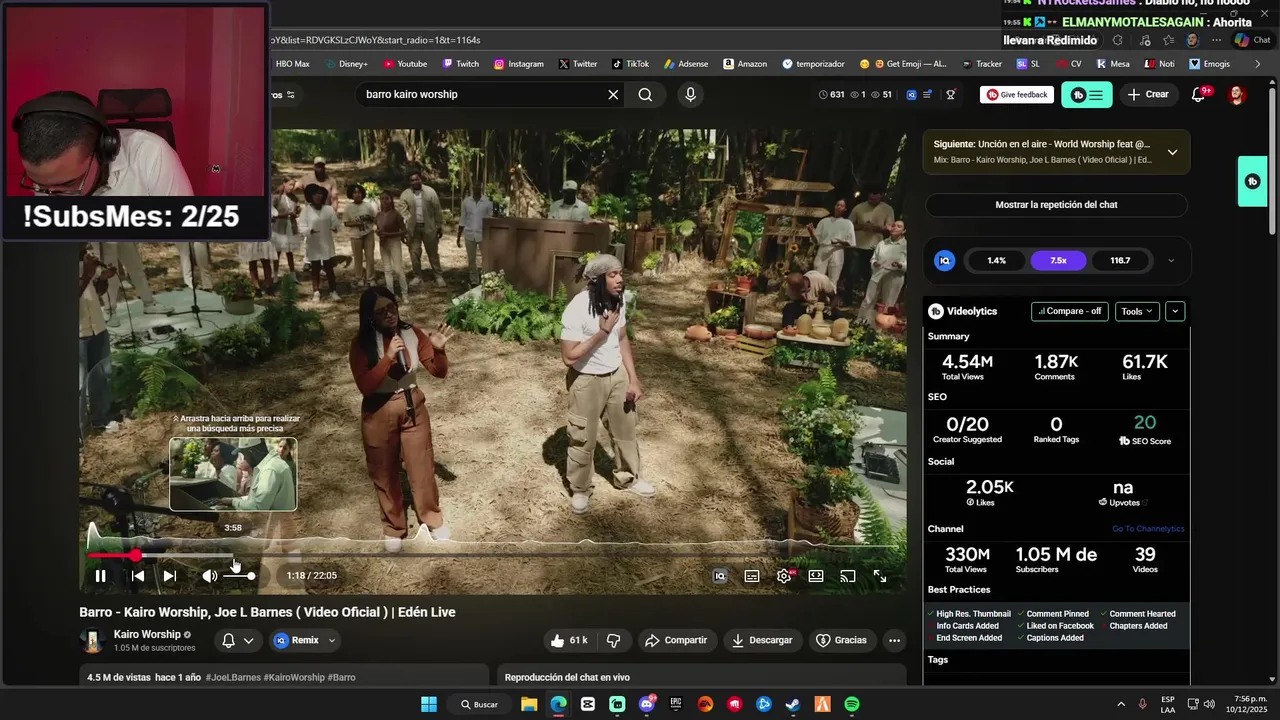The image size is (1280, 720).
Task: Open Steam from the taskbar
Action: 793,704
